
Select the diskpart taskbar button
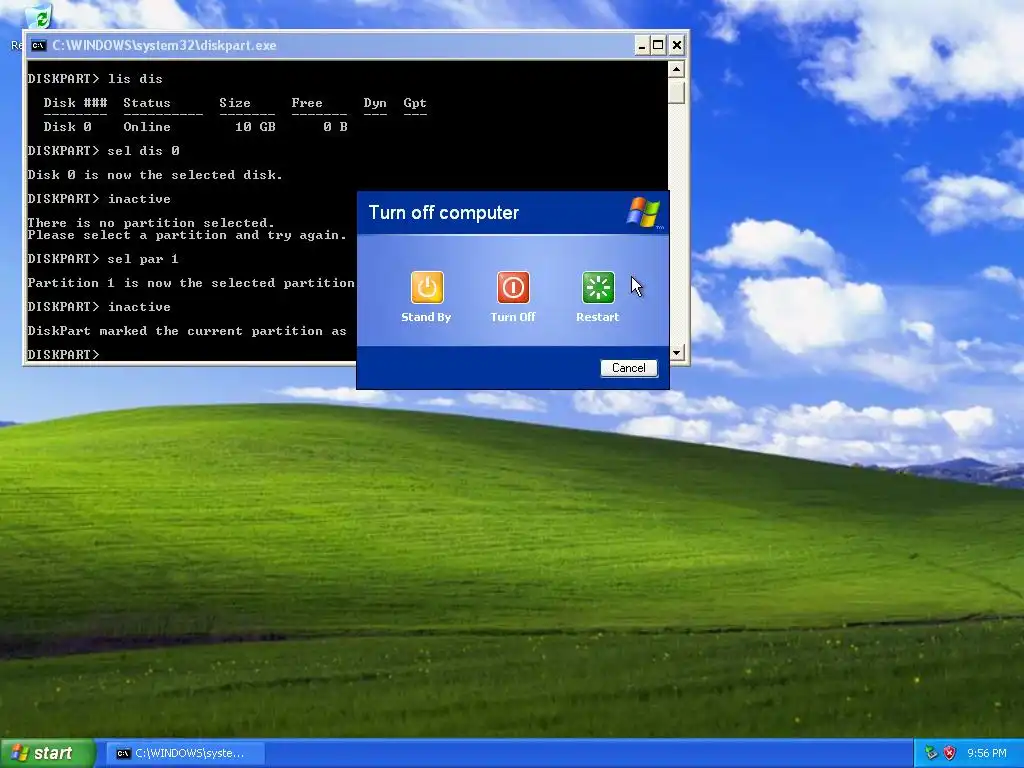[x=185, y=753]
